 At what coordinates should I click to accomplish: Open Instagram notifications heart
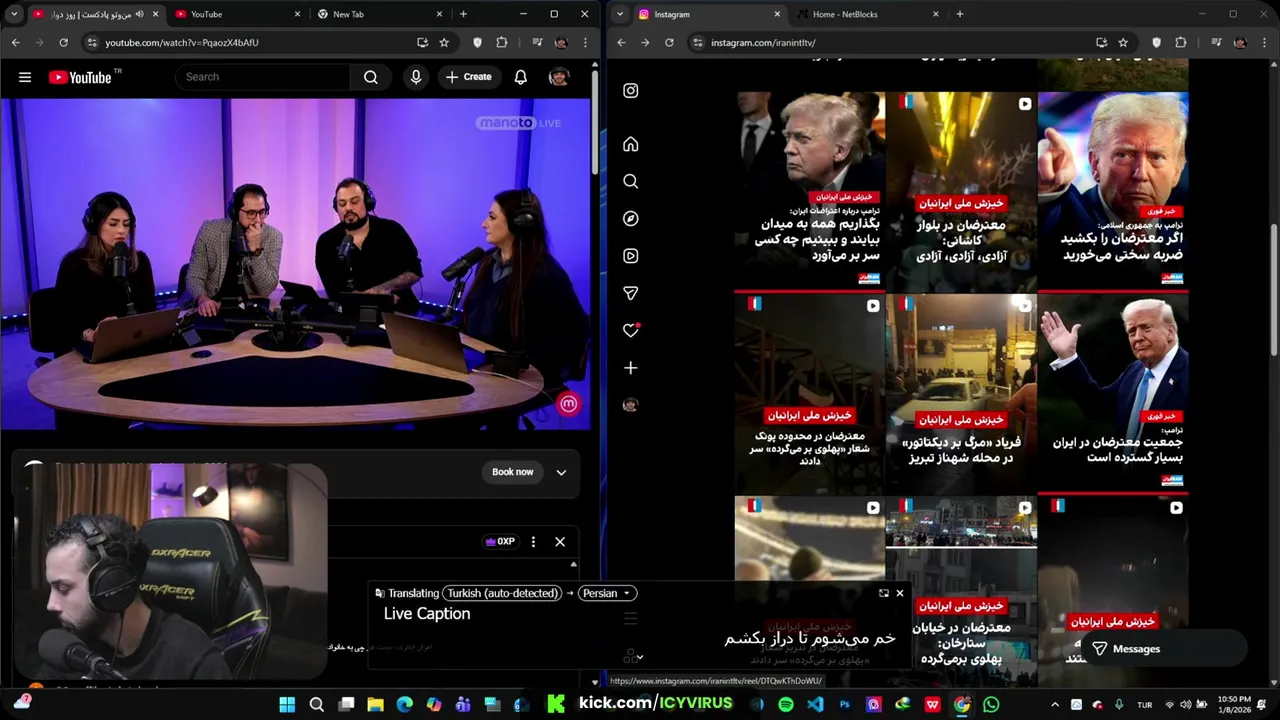click(631, 330)
